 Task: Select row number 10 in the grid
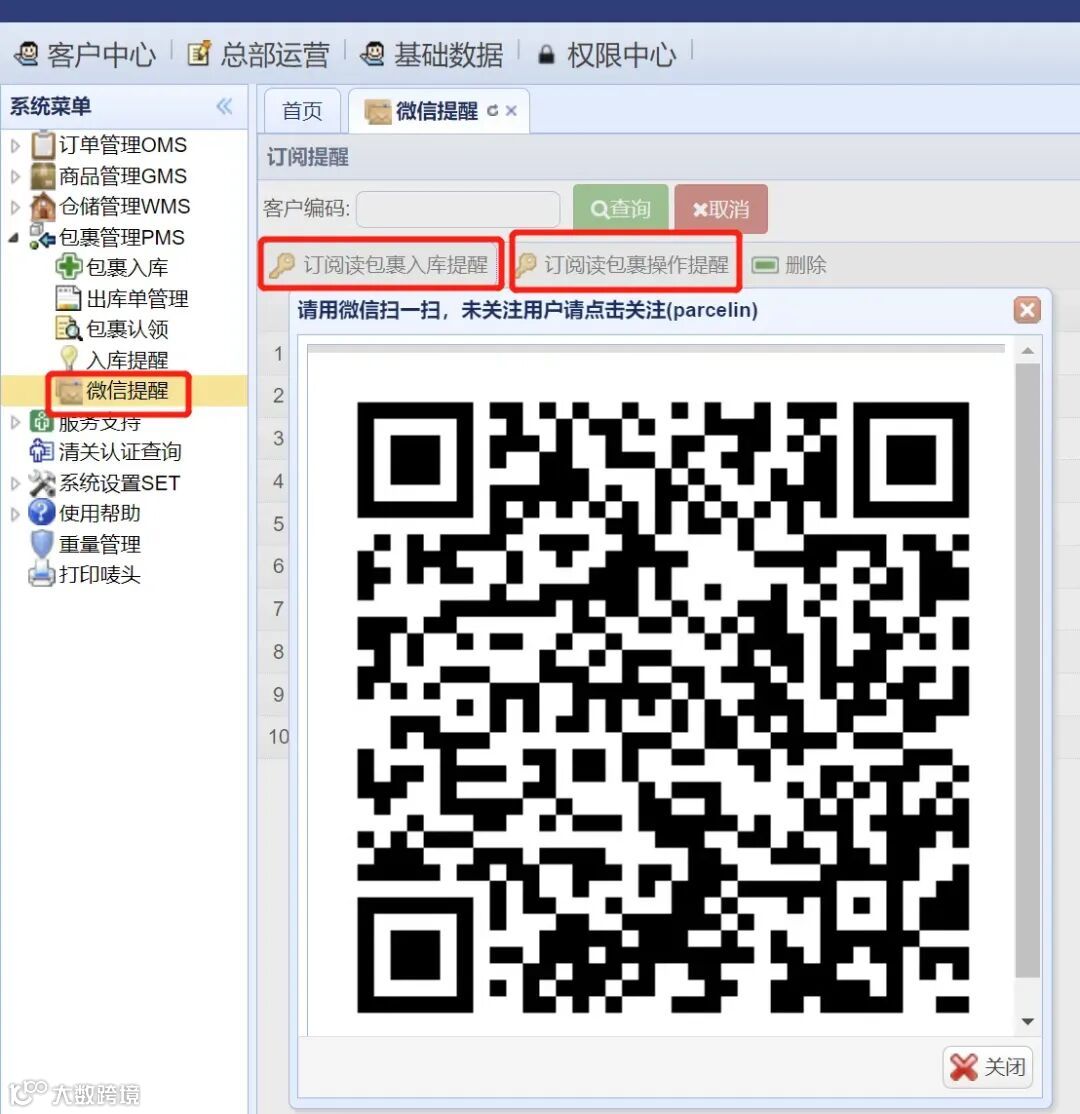tap(279, 737)
